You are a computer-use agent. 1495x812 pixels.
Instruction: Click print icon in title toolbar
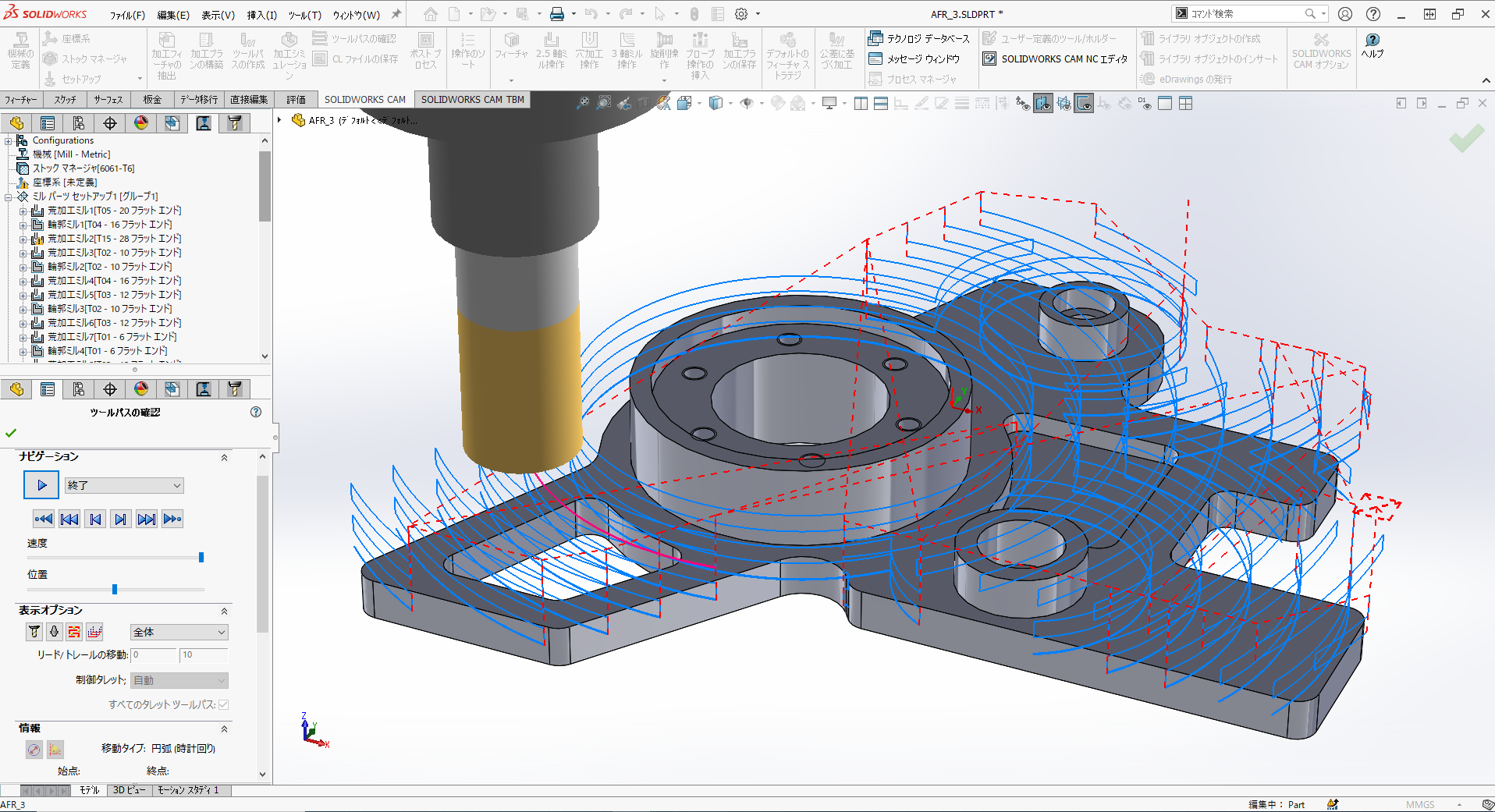tap(556, 14)
